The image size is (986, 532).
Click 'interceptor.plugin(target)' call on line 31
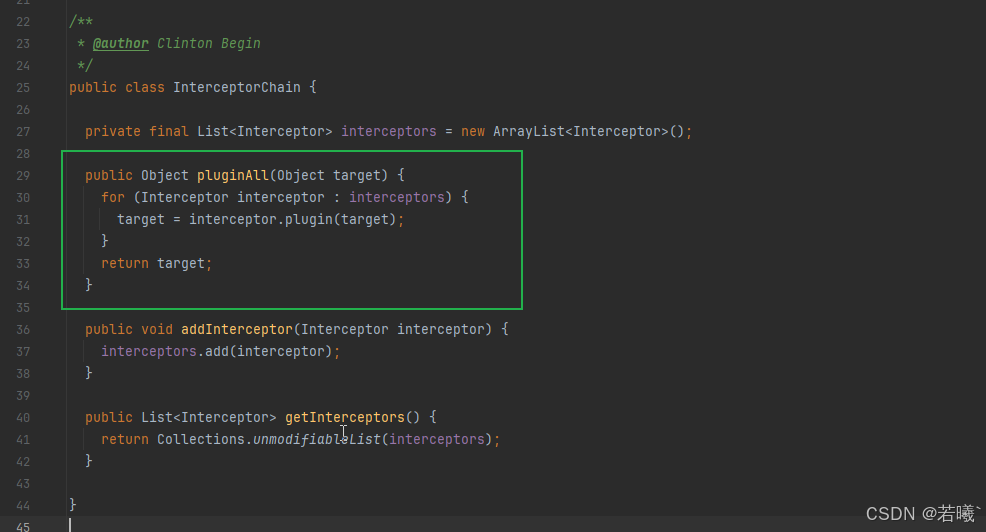tap(292, 219)
